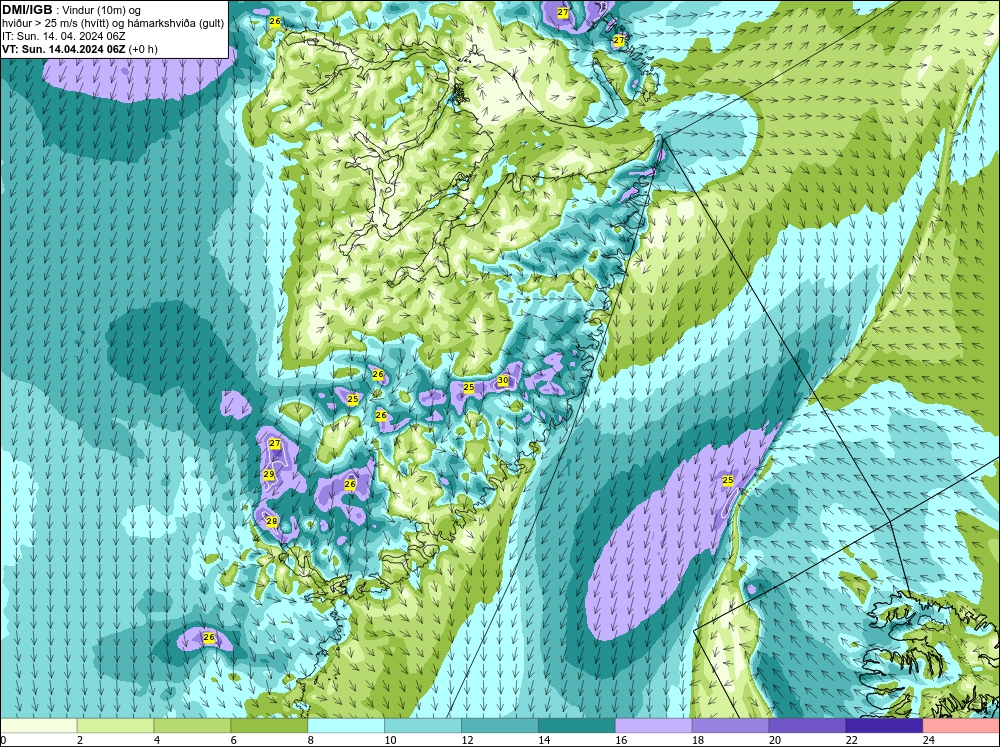The width and height of the screenshot is (1000, 747).
Task: Click the 4–6 m/s green legend swatch
Action: pos(192,726)
